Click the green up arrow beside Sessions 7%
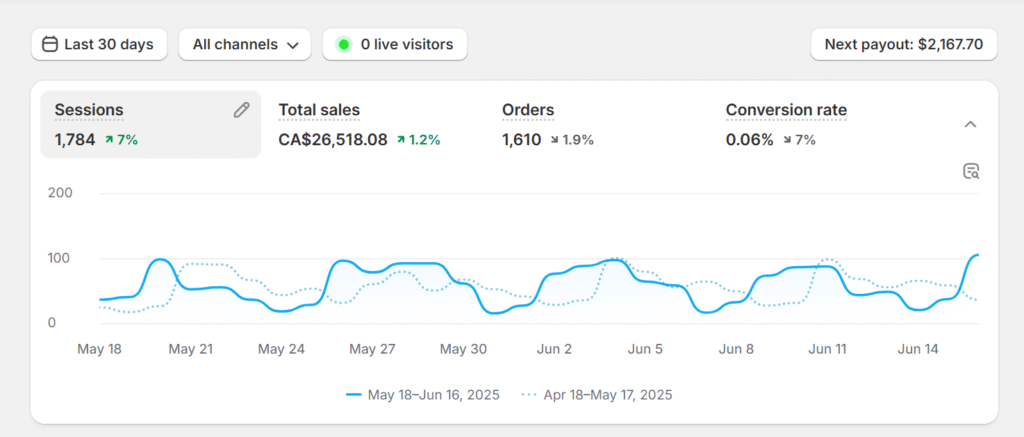This screenshot has width=1024, height=437. coord(109,140)
